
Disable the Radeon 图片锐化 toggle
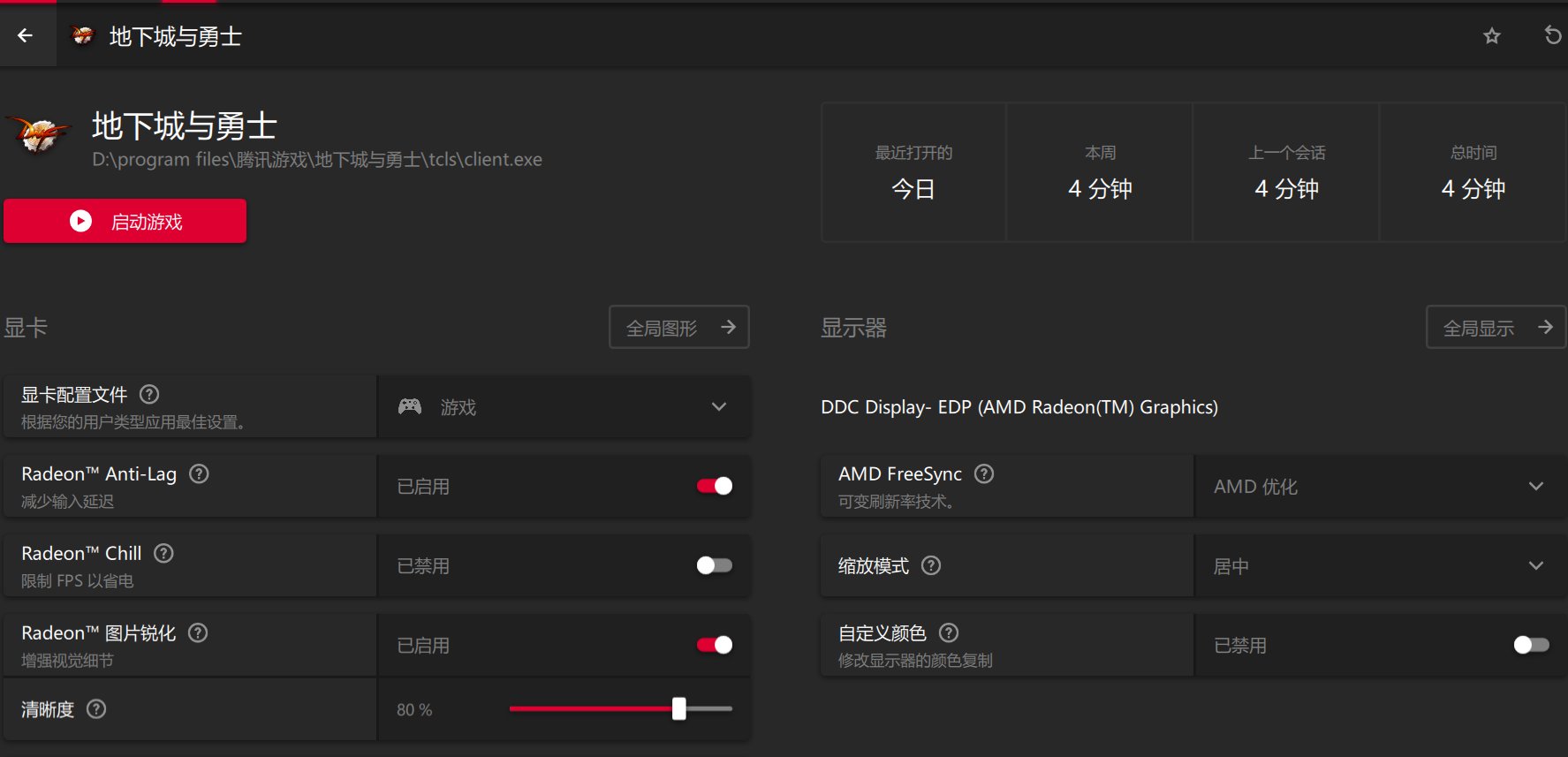pos(715,645)
